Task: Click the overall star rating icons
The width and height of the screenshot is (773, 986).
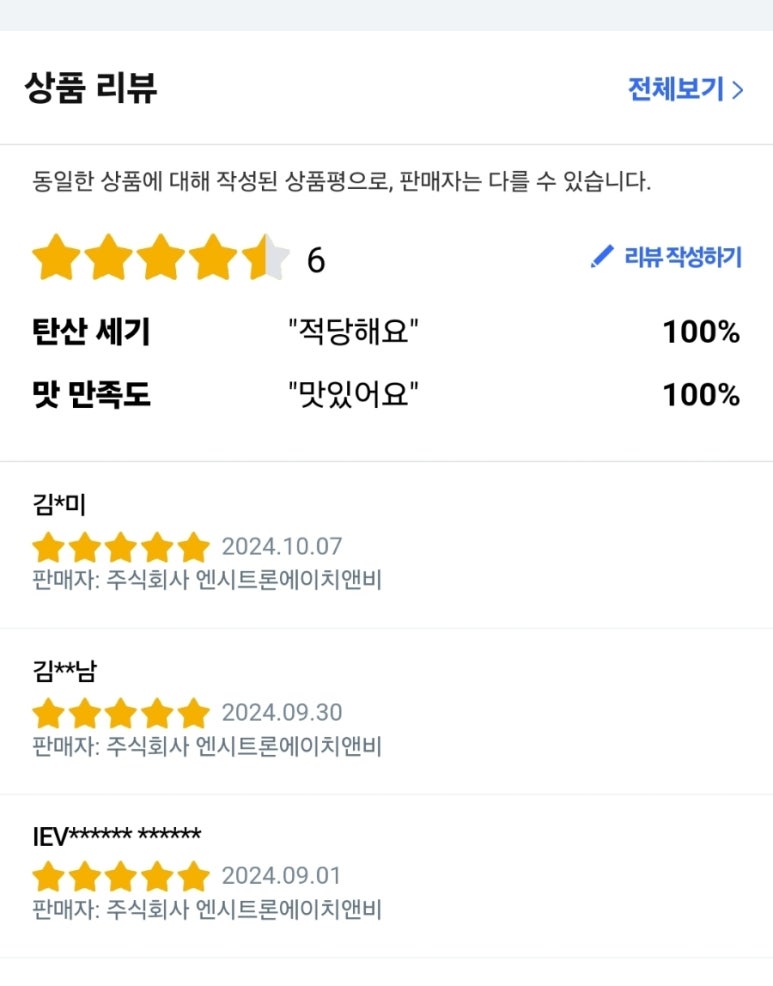Action: [160, 259]
